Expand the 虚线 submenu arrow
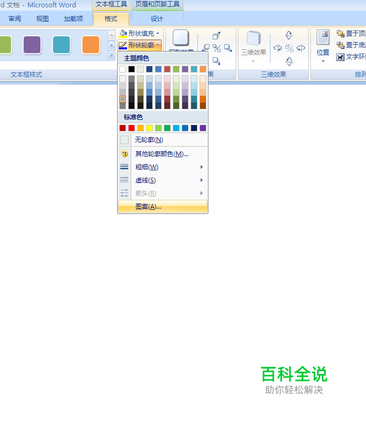Viewport: 366px width, 425px height. point(201,180)
